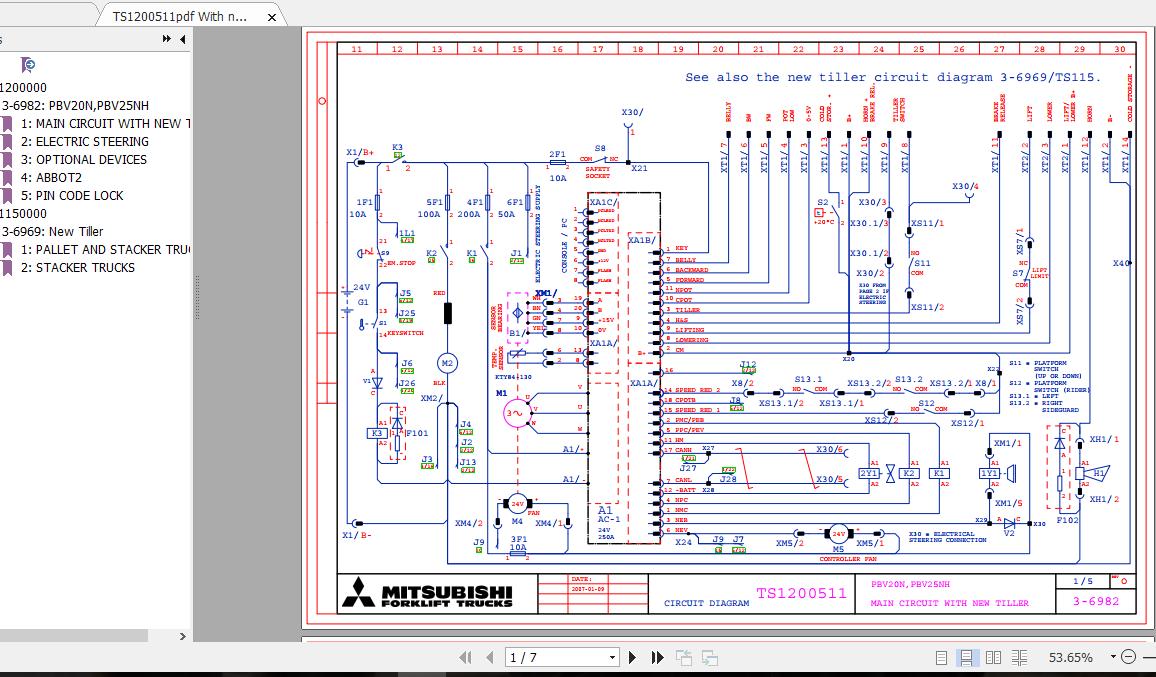
Task: Zoom out using the minus icon
Action: (x=1130, y=657)
